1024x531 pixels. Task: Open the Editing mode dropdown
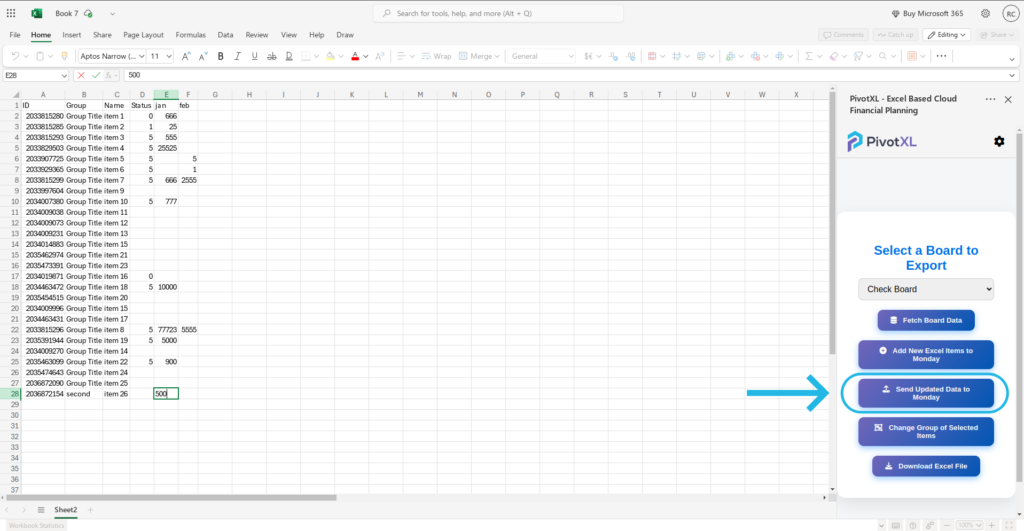946,35
